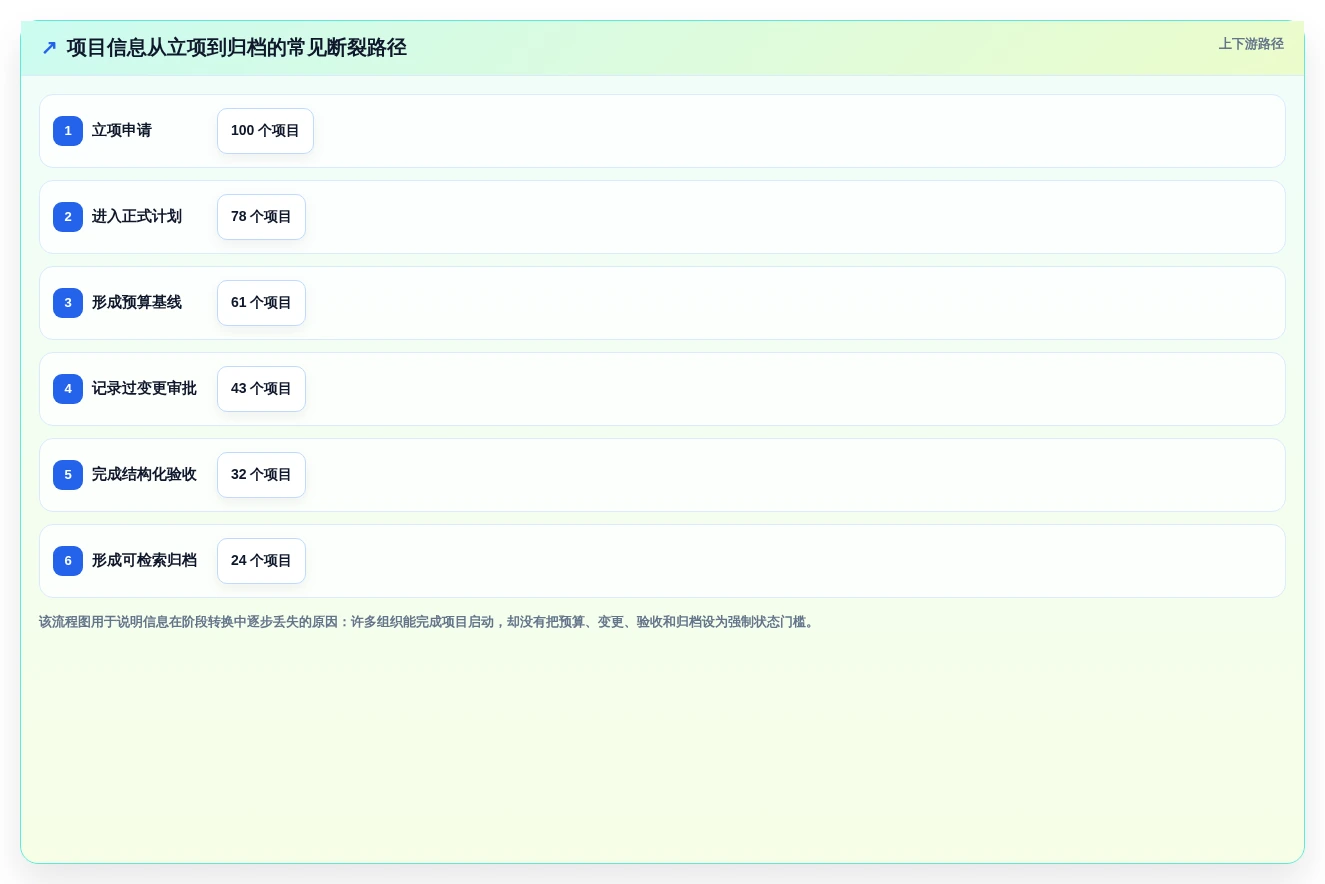Image resolution: width=1325 pixels, height=884 pixels.
Task: Select the 61 个项目 chip
Action: tap(261, 303)
